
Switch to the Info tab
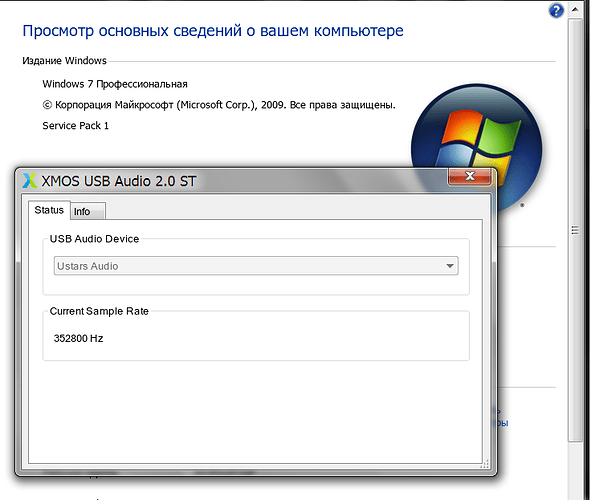pos(87,211)
